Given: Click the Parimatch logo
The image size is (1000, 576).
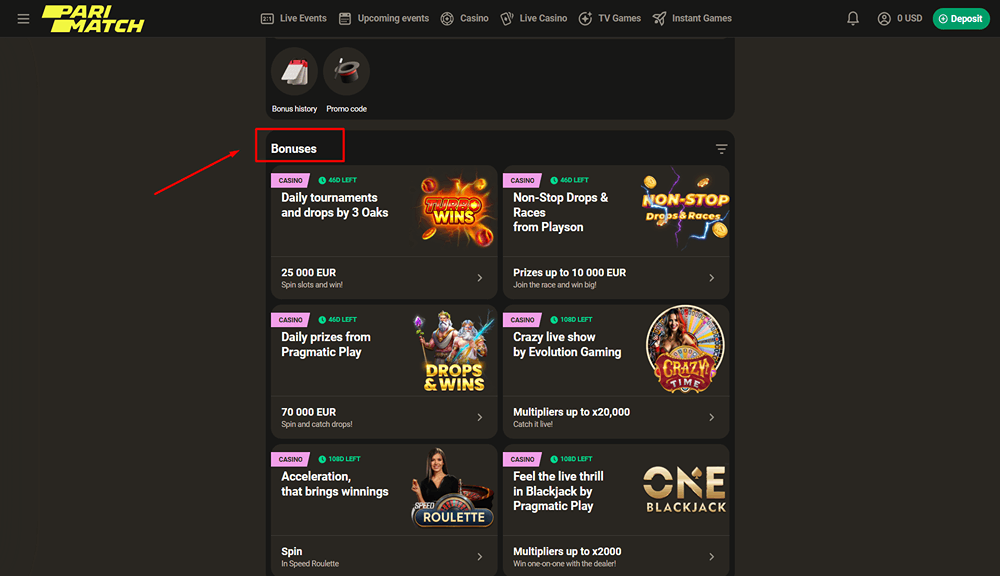Looking at the screenshot, I should [93, 18].
